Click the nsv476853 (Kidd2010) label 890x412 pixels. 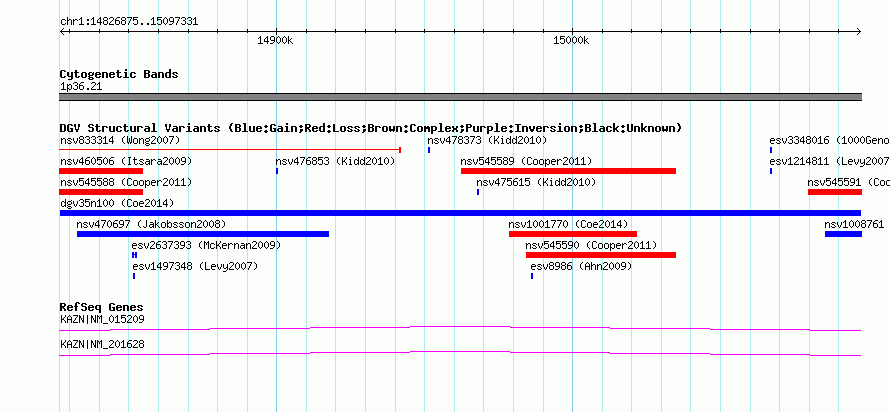click(335, 162)
